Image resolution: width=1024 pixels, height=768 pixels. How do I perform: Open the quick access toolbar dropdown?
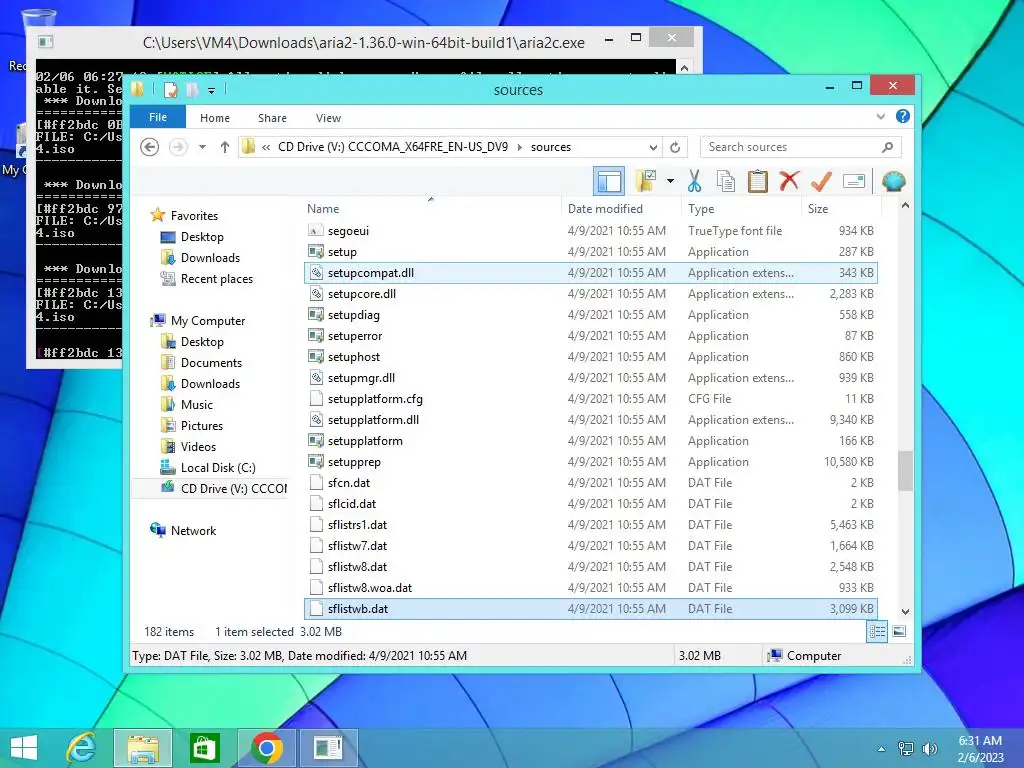(x=211, y=90)
